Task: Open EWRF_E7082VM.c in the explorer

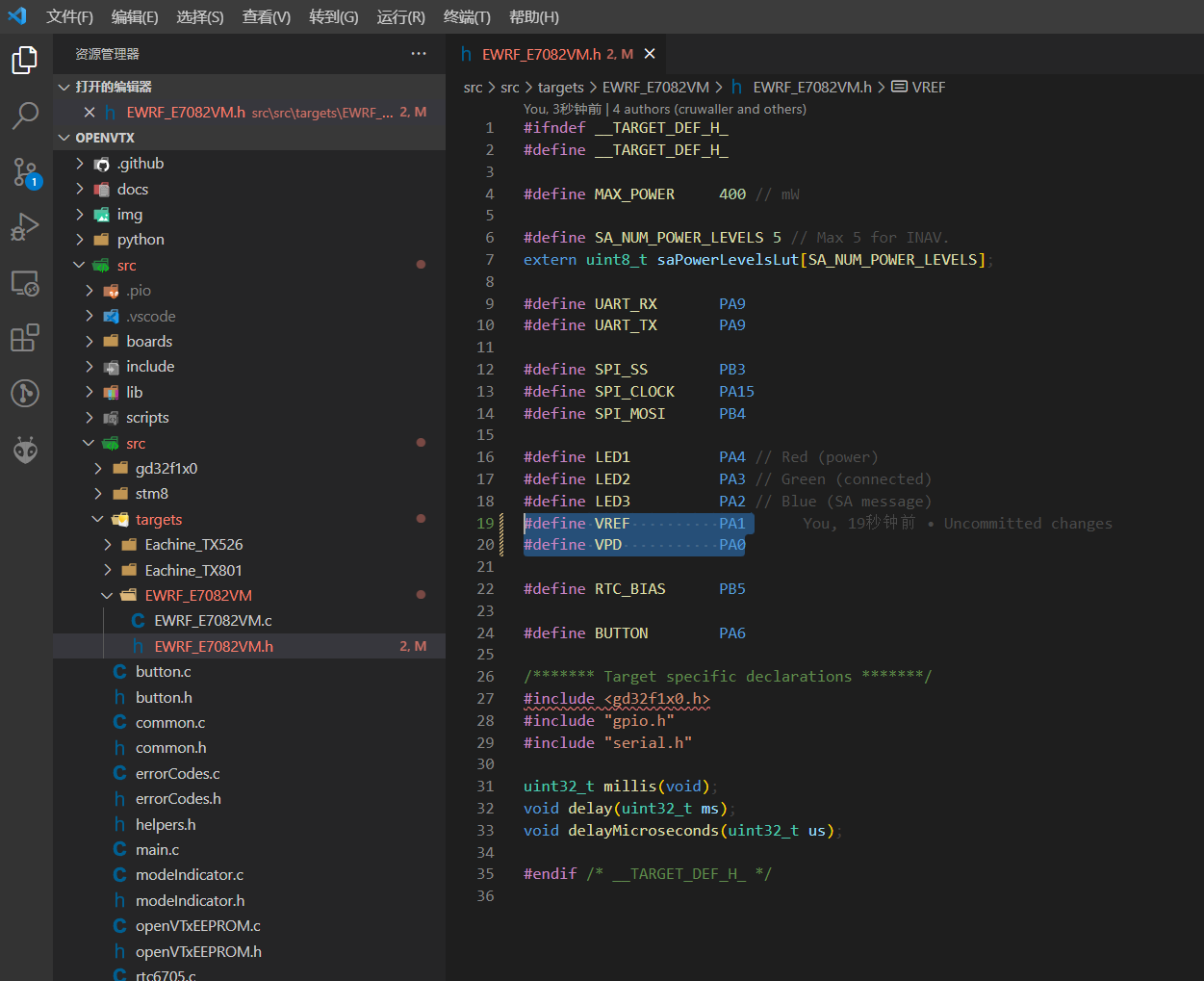Action: 213,620
